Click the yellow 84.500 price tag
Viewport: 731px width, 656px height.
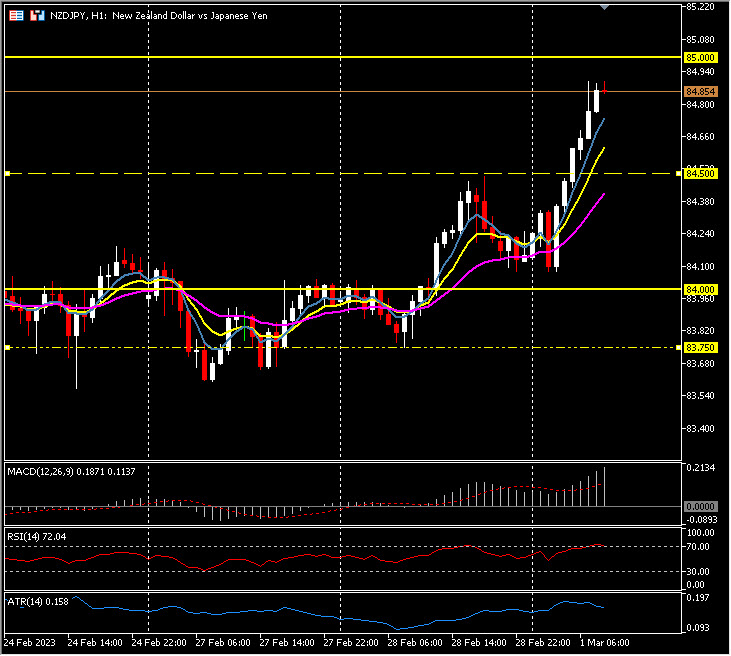(699, 174)
